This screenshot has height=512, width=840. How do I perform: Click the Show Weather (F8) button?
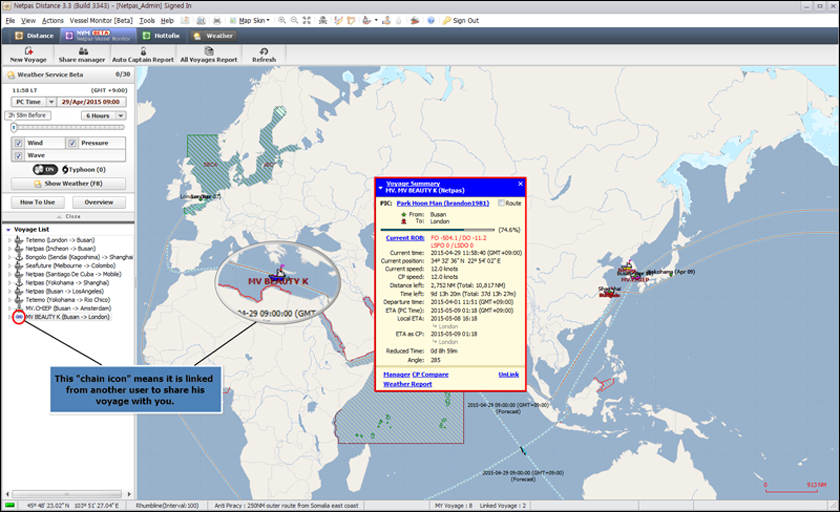pyautogui.click(x=69, y=184)
